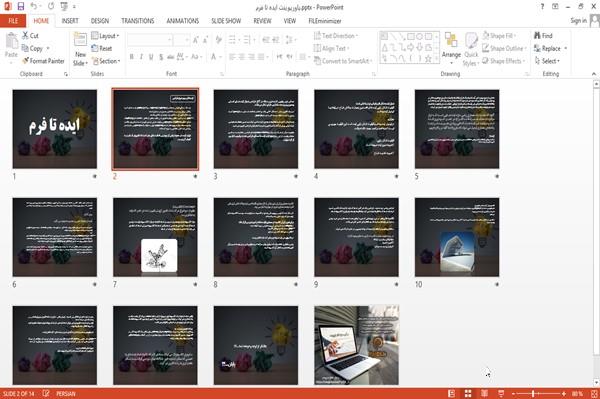Switch to Normal view icon in status bar

point(452,394)
